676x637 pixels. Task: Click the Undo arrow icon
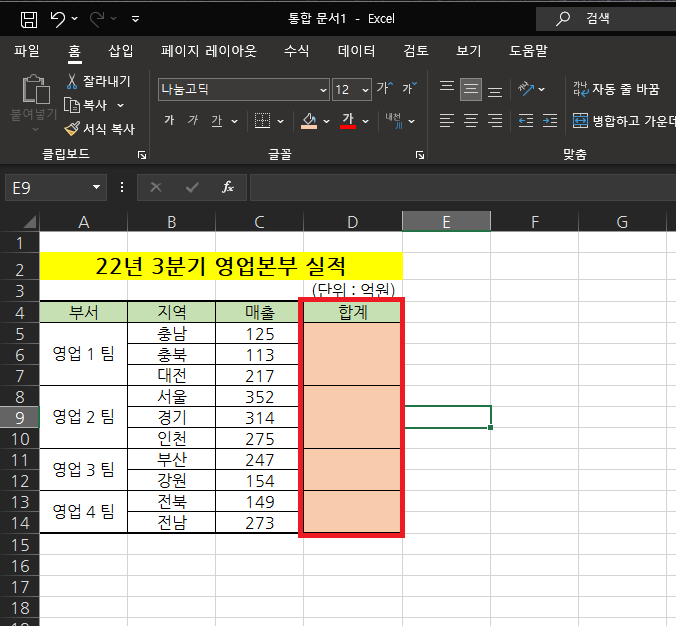[58, 19]
